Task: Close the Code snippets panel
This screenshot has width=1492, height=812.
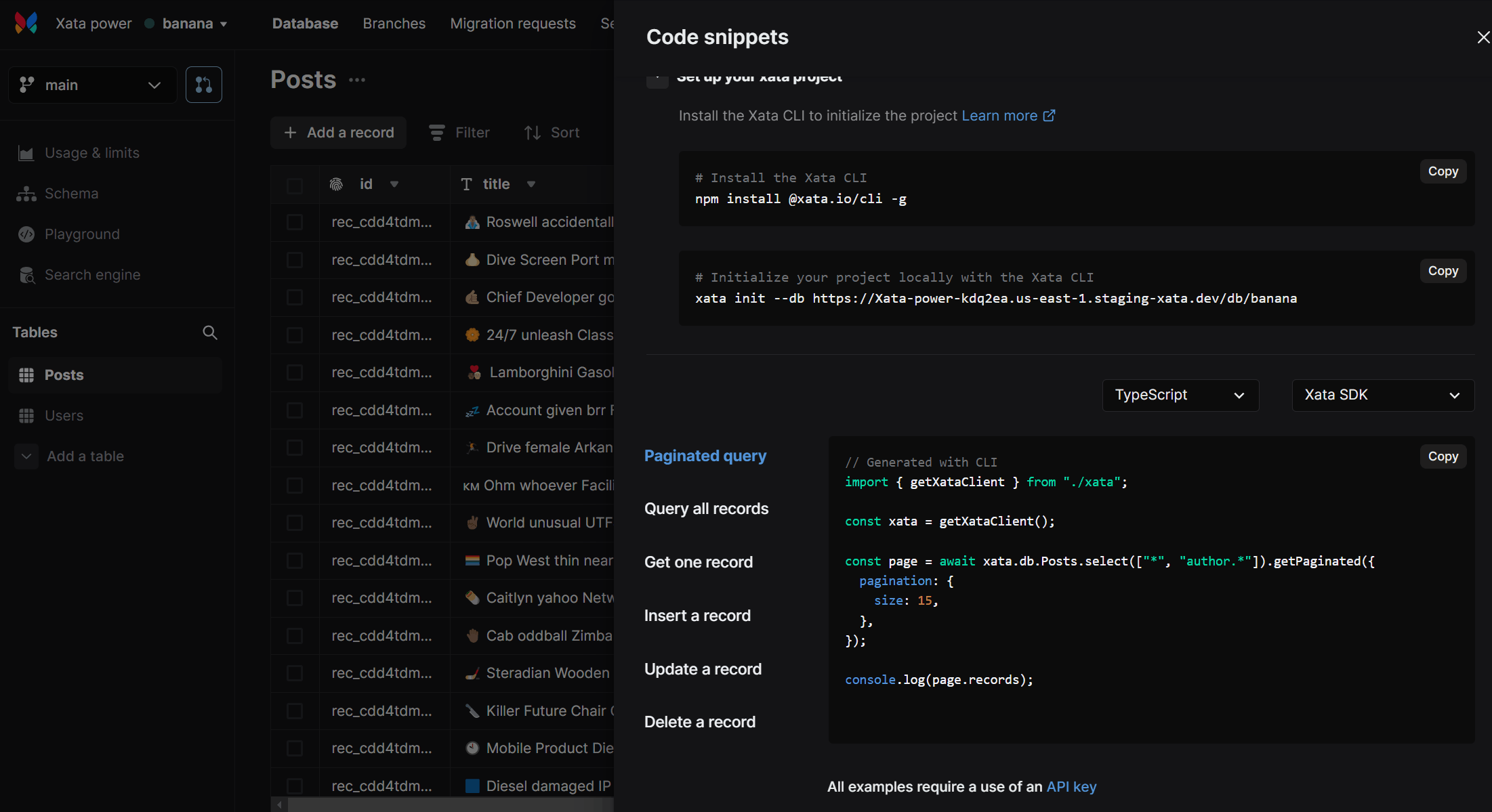Action: (1483, 37)
